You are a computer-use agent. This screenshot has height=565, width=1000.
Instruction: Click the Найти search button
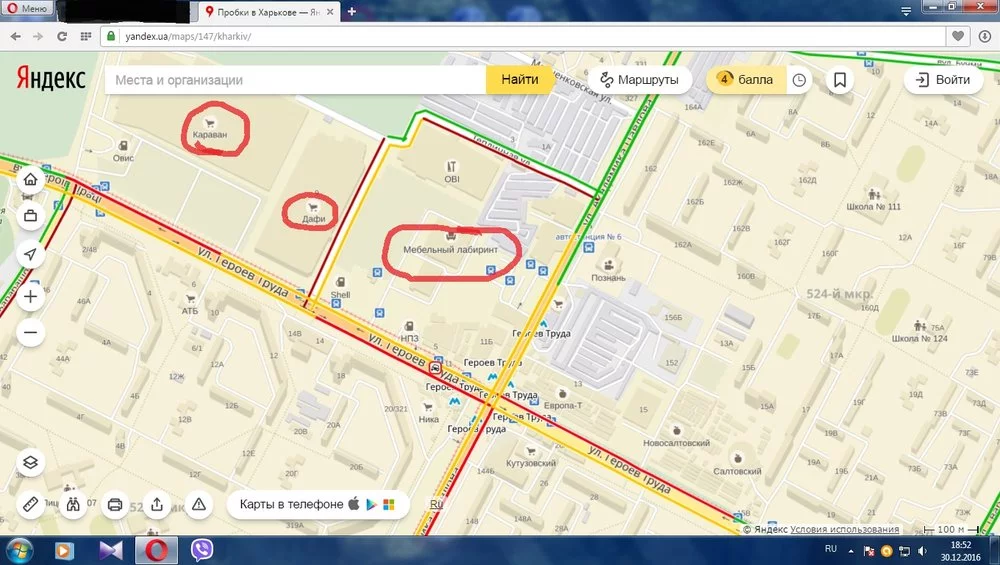click(x=519, y=80)
